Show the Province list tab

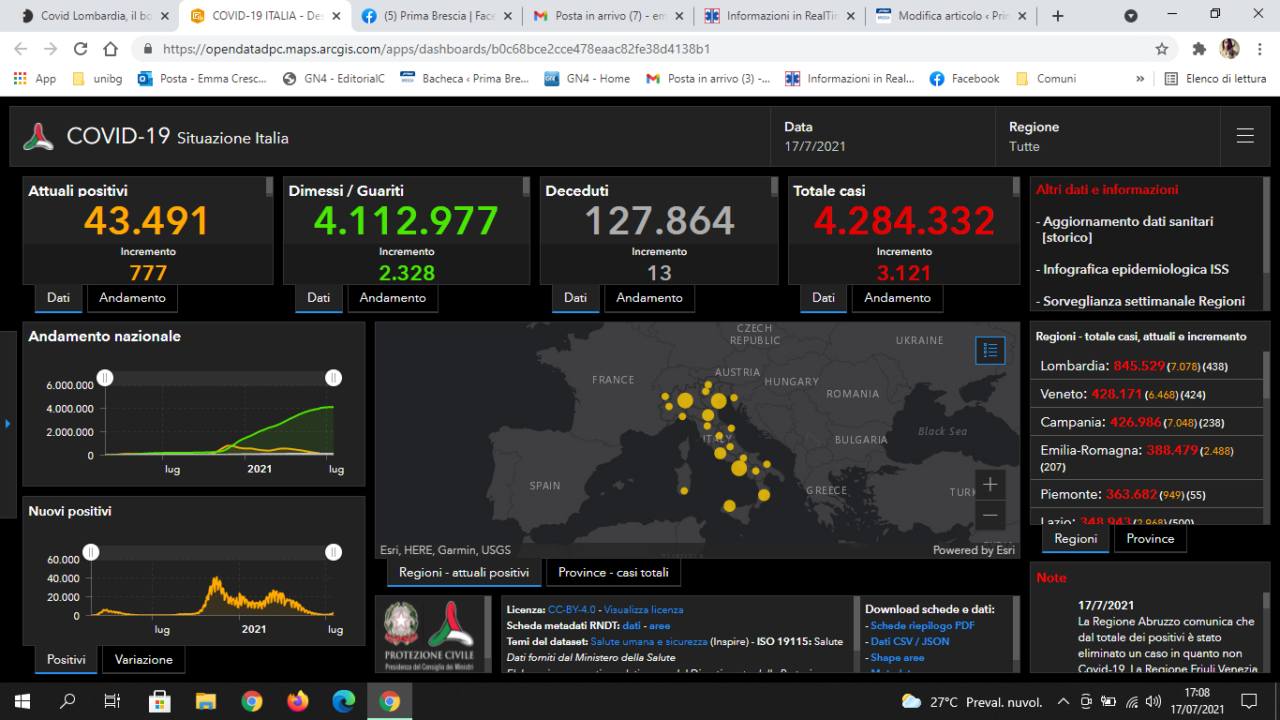click(x=1150, y=539)
